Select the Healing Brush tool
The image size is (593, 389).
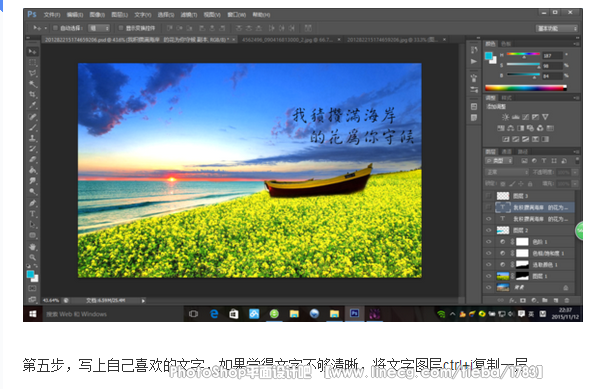click(33, 117)
